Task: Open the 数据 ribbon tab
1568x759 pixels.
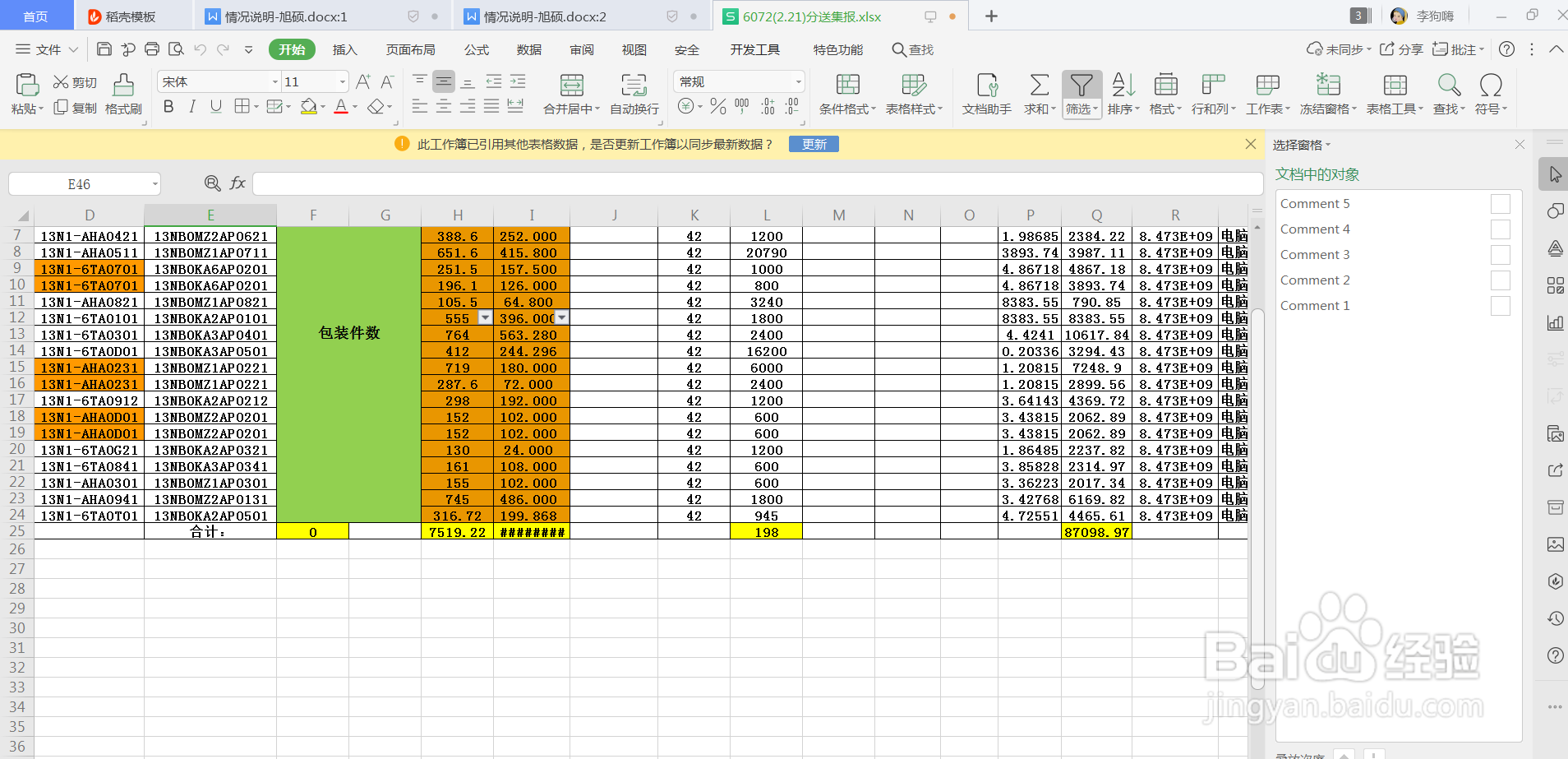Action: [529, 49]
